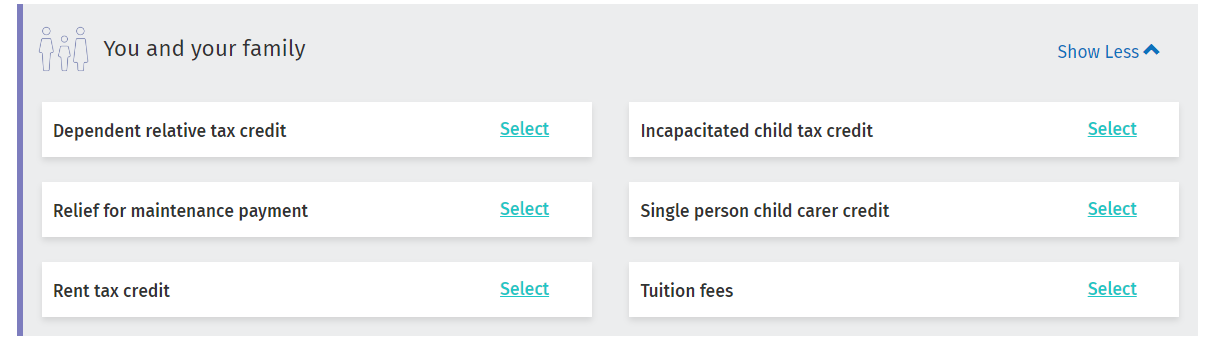Select the Tuition fees option
Viewport: 1228px width, 363px height.
pyautogui.click(x=1112, y=289)
